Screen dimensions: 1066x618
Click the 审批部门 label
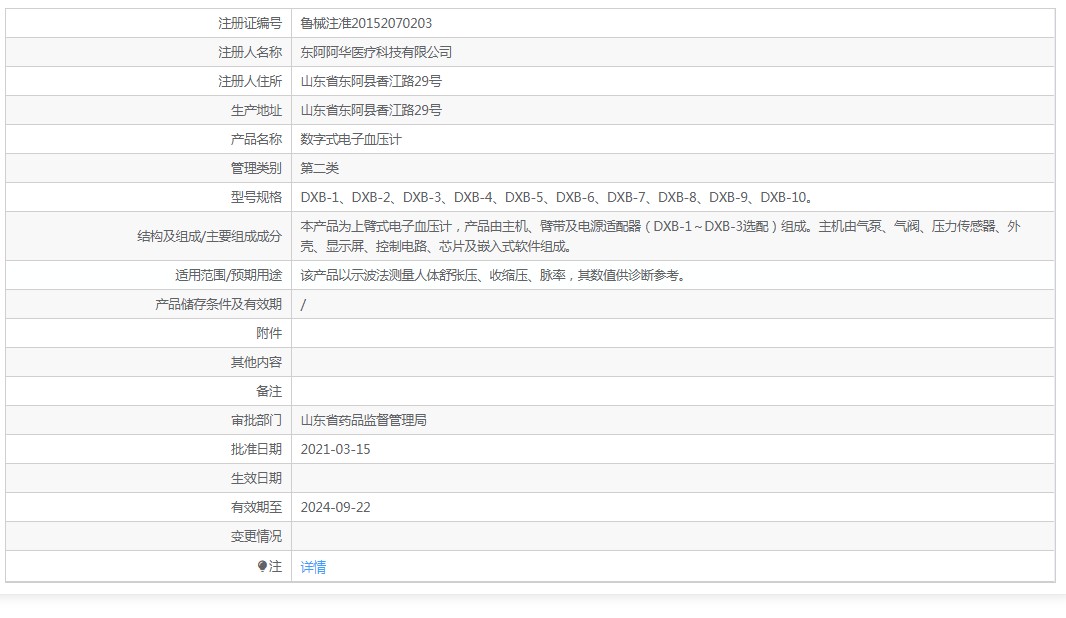(x=256, y=420)
